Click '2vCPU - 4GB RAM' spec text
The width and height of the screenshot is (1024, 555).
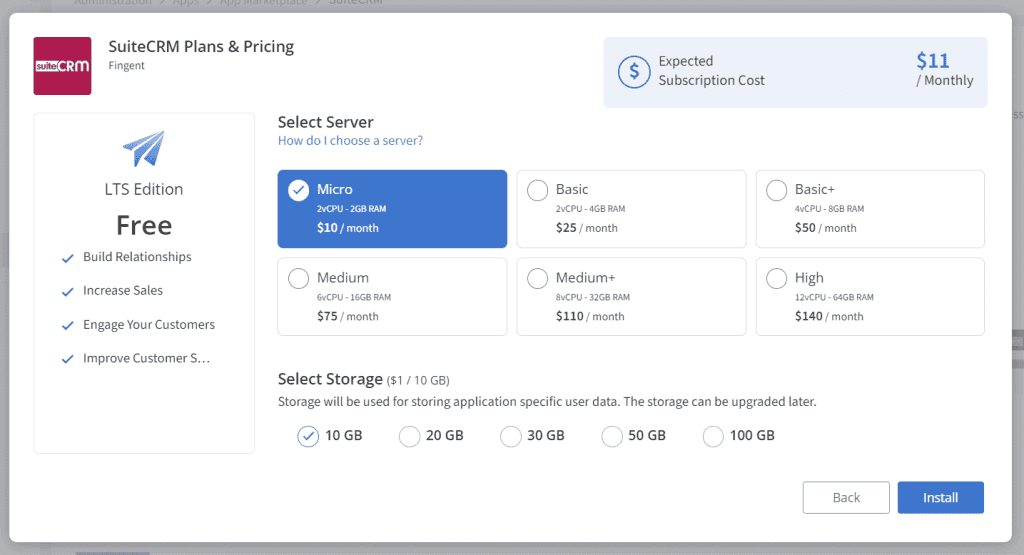coord(590,209)
